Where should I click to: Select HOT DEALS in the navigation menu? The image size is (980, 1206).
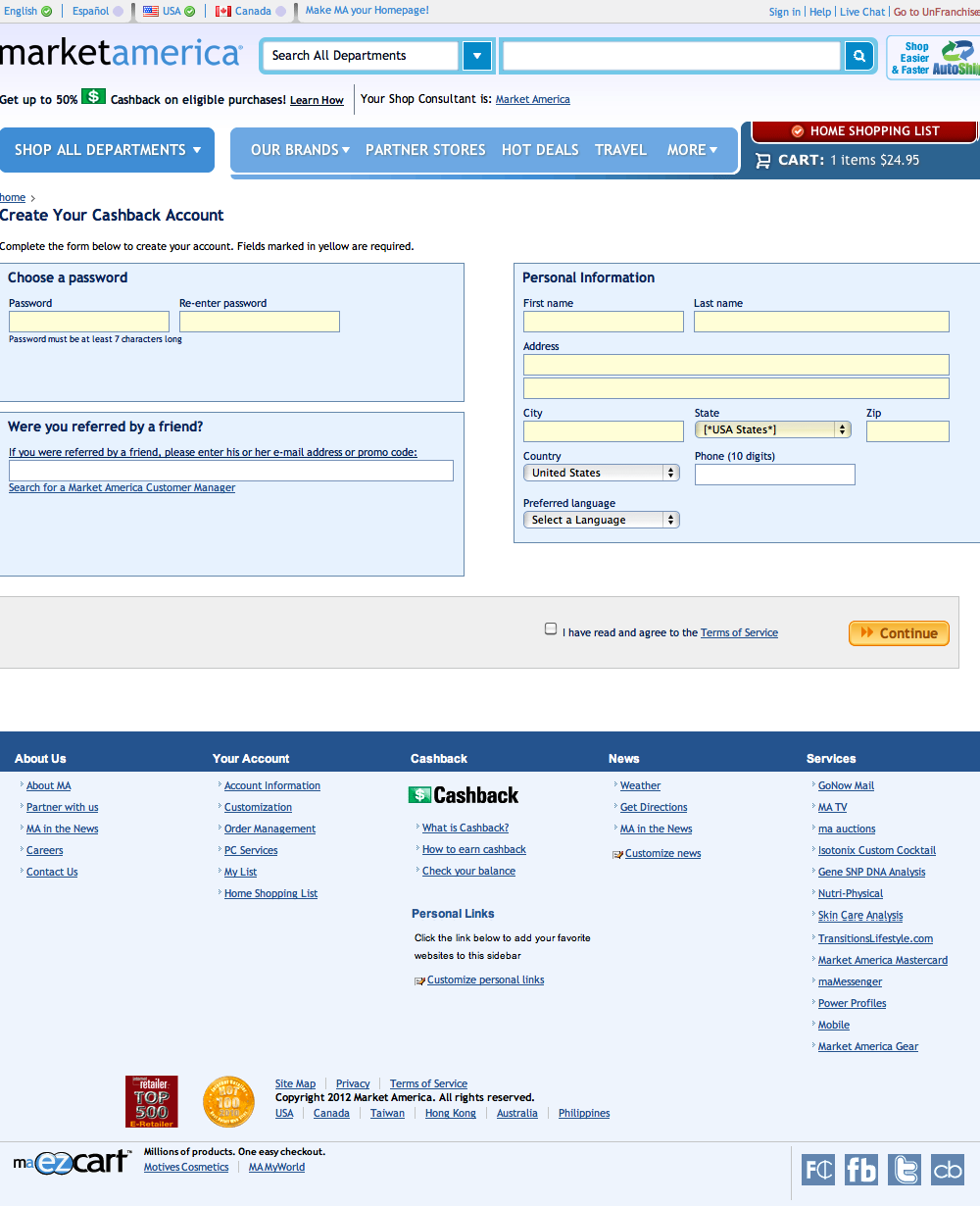point(540,149)
